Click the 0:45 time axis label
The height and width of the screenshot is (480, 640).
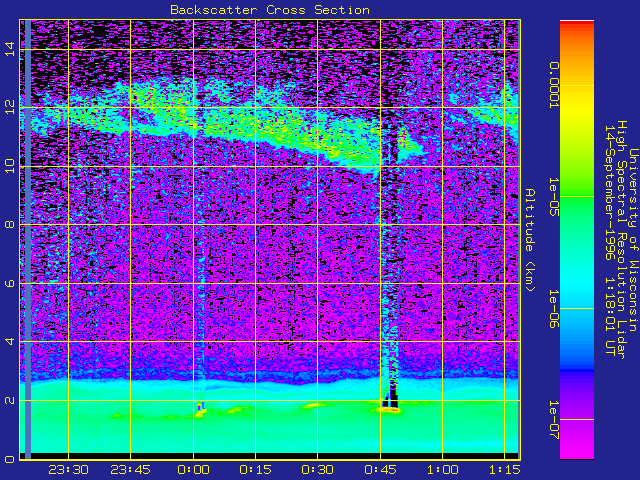380,470
